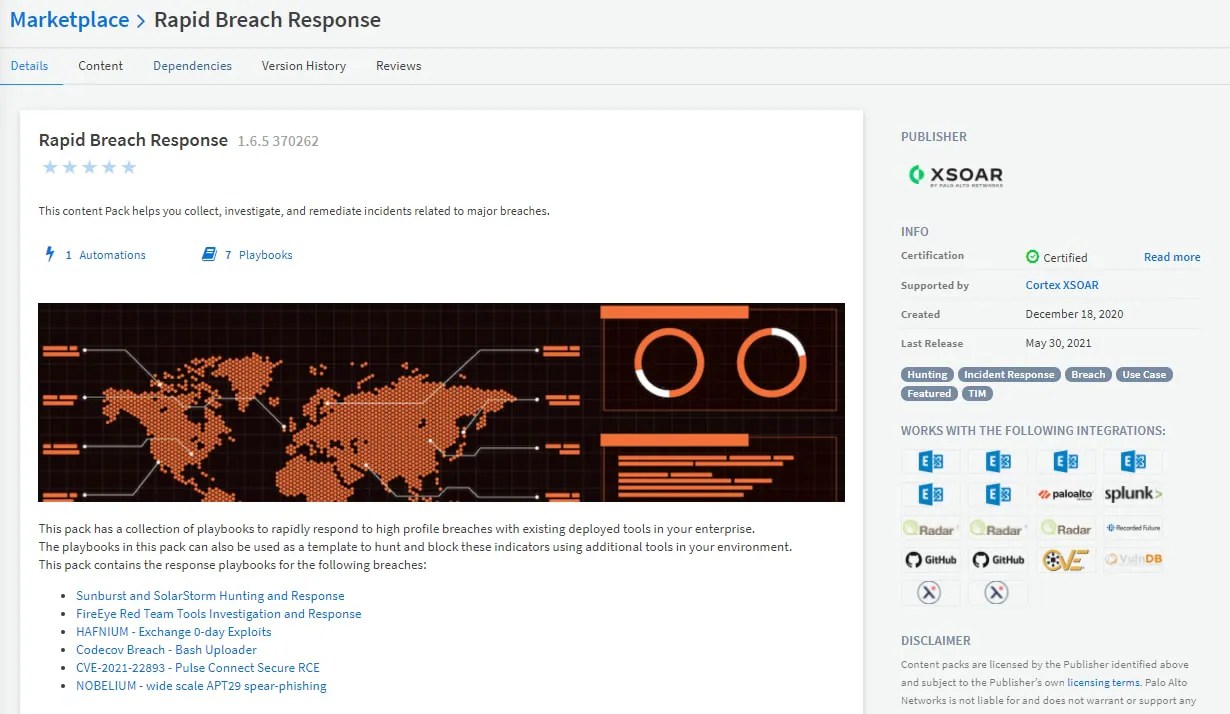Screen dimensions: 1230x714
Task: Click Read more next to Certified
Action: coord(1172,257)
